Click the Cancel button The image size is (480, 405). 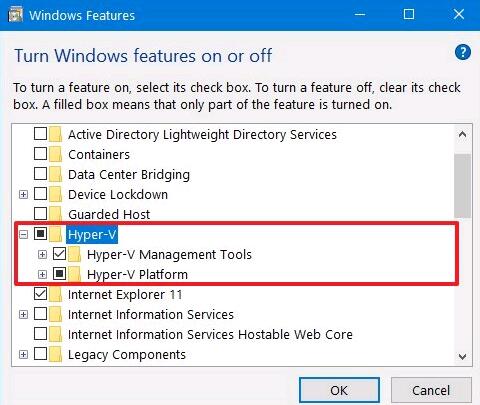coord(431,390)
